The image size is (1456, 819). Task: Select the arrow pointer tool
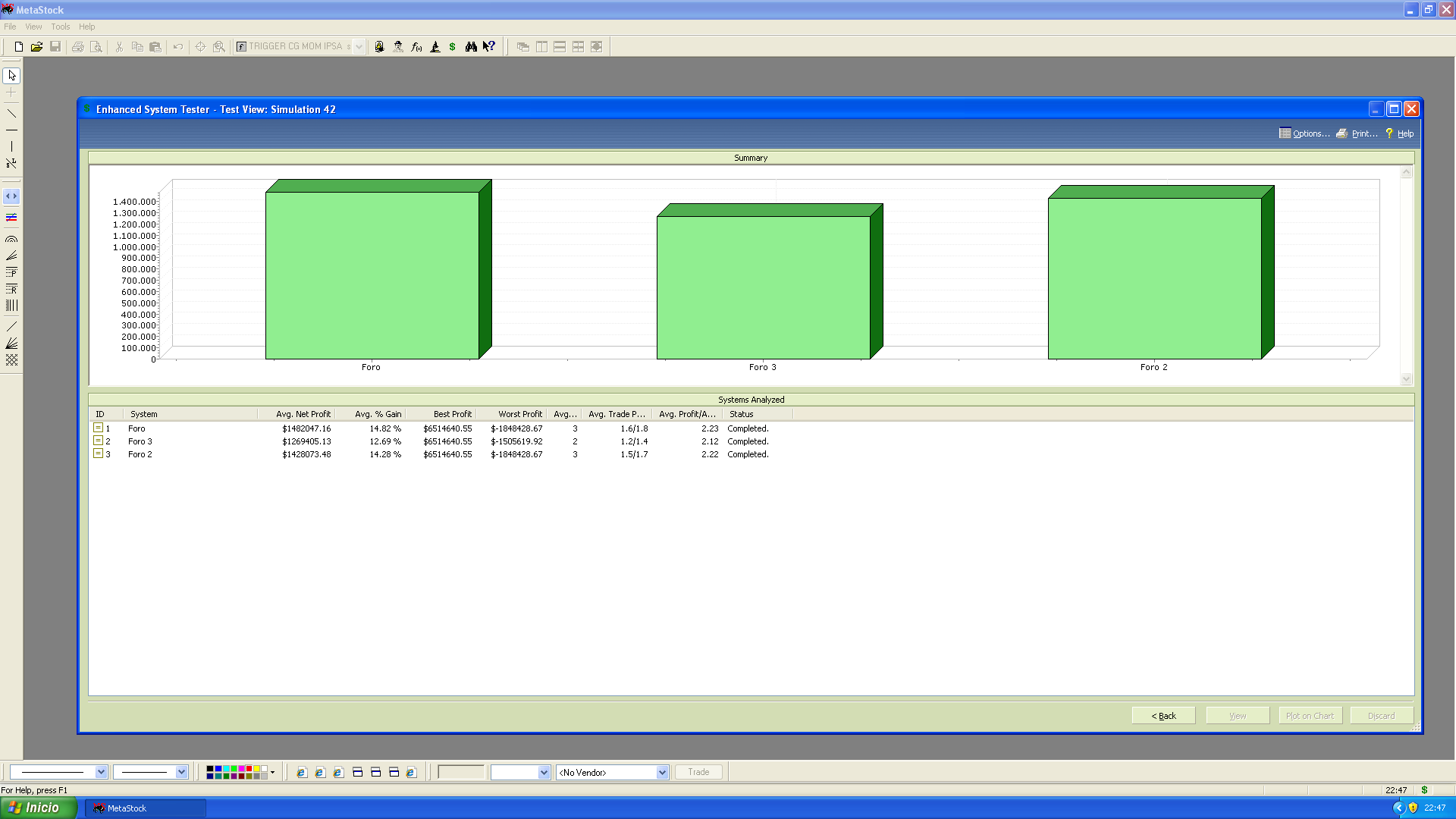11,76
